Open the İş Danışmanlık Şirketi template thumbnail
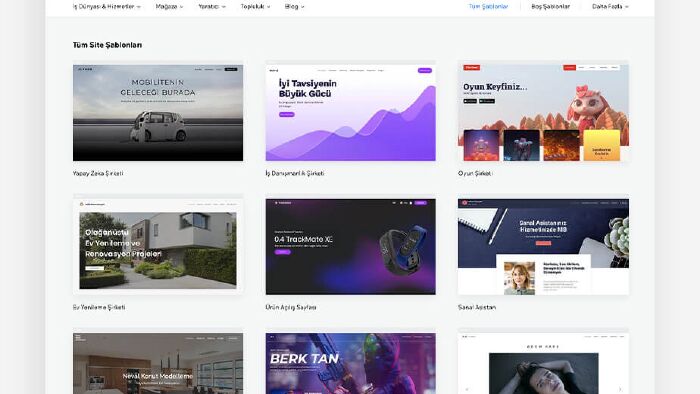Screen dimensions: 700x394 tap(350, 113)
